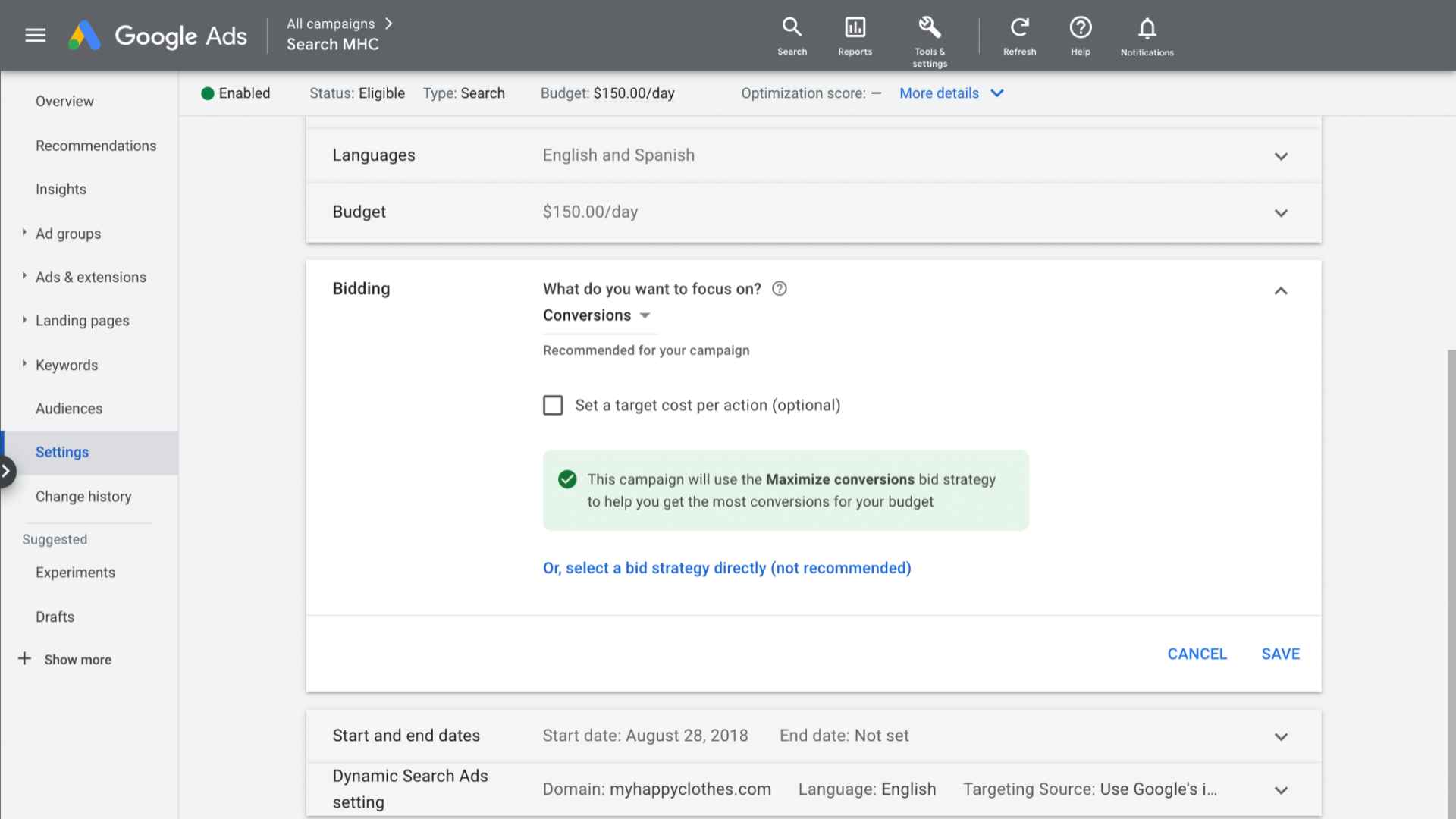Expand Start and end dates chevron
This screenshot has width=1456, height=819.
click(1281, 737)
